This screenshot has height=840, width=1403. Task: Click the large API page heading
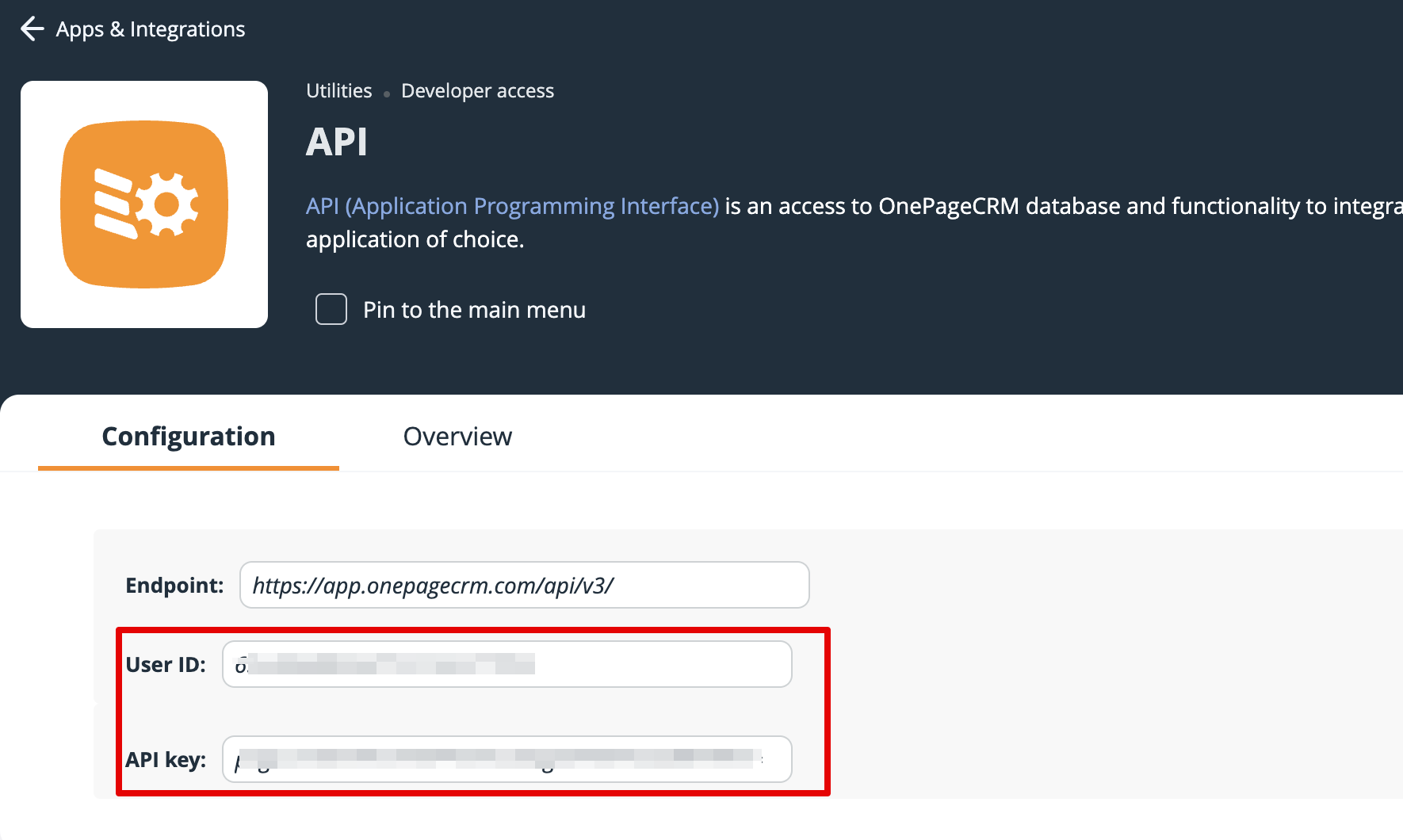click(x=337, y=143)
